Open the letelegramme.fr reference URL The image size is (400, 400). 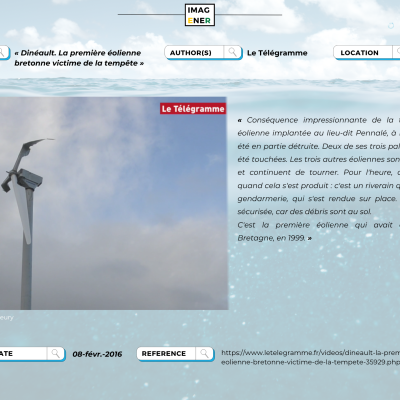tap(310, 357)
